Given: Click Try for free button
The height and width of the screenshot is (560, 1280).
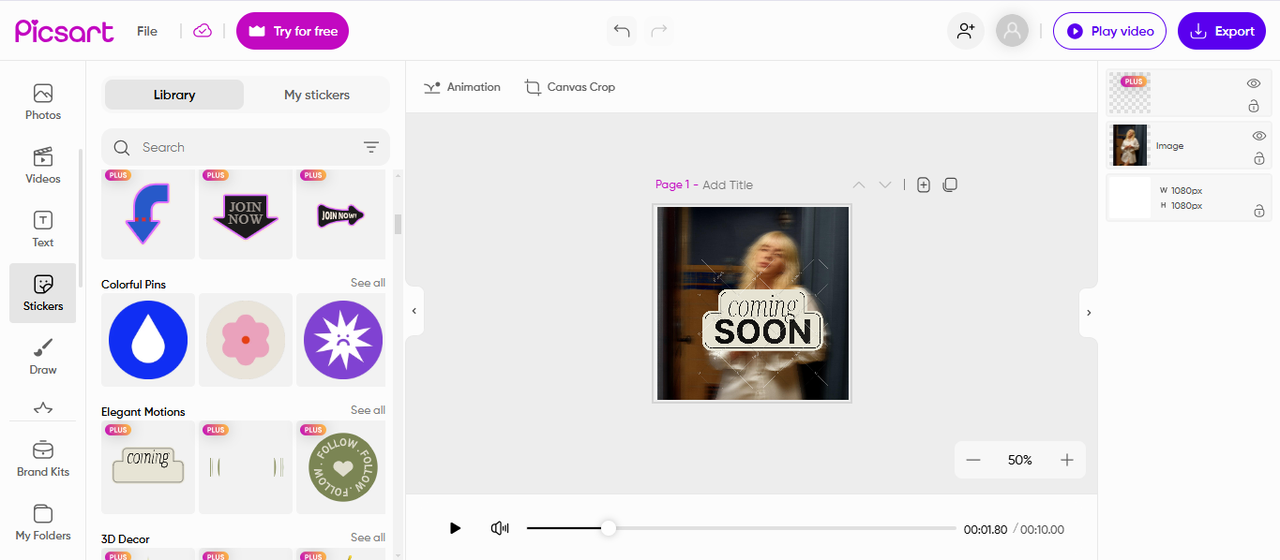Looking at the screenshot, I should pos(292,31).
